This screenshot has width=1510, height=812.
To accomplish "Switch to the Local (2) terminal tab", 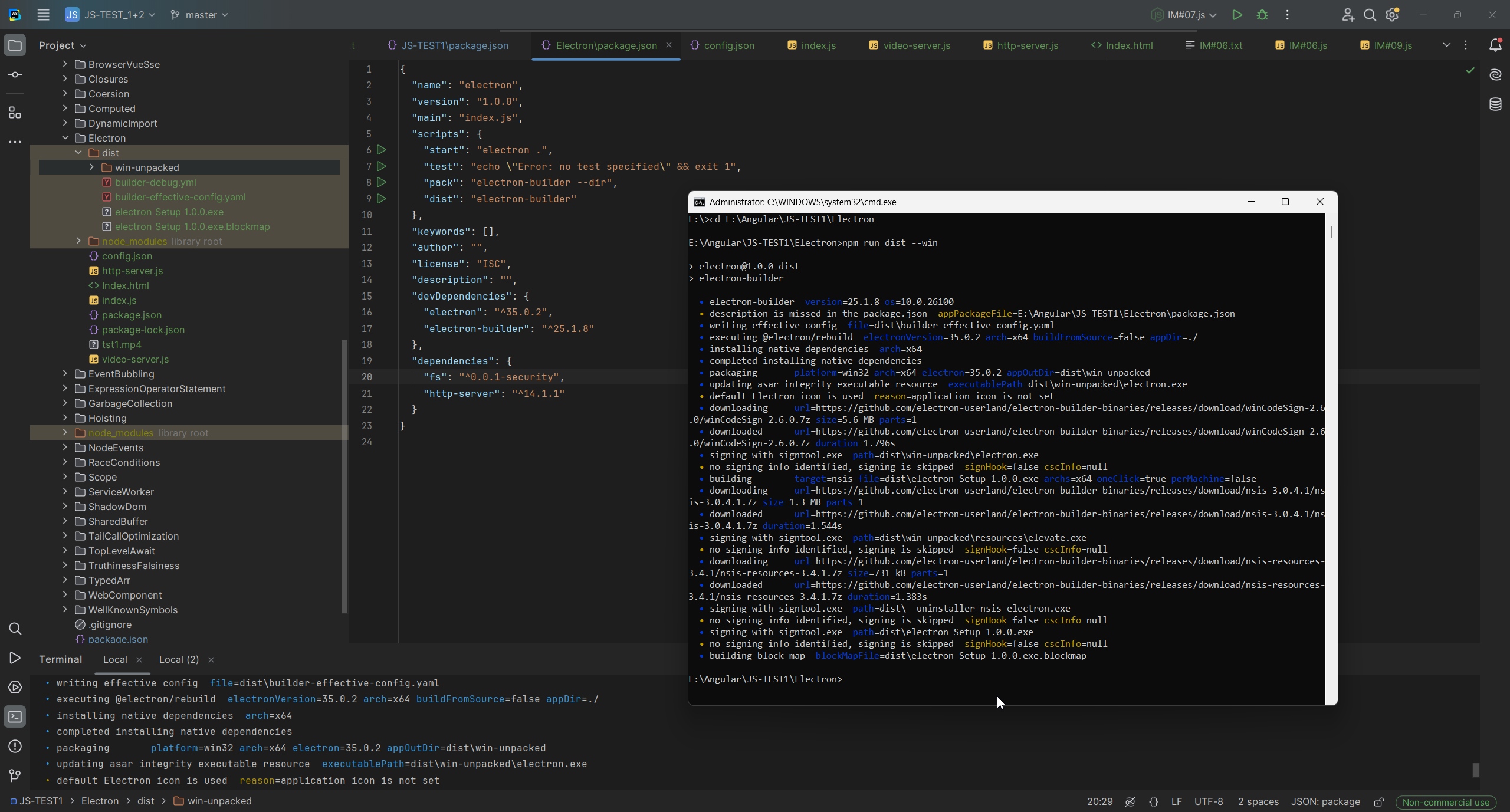I will pos(179,659).
